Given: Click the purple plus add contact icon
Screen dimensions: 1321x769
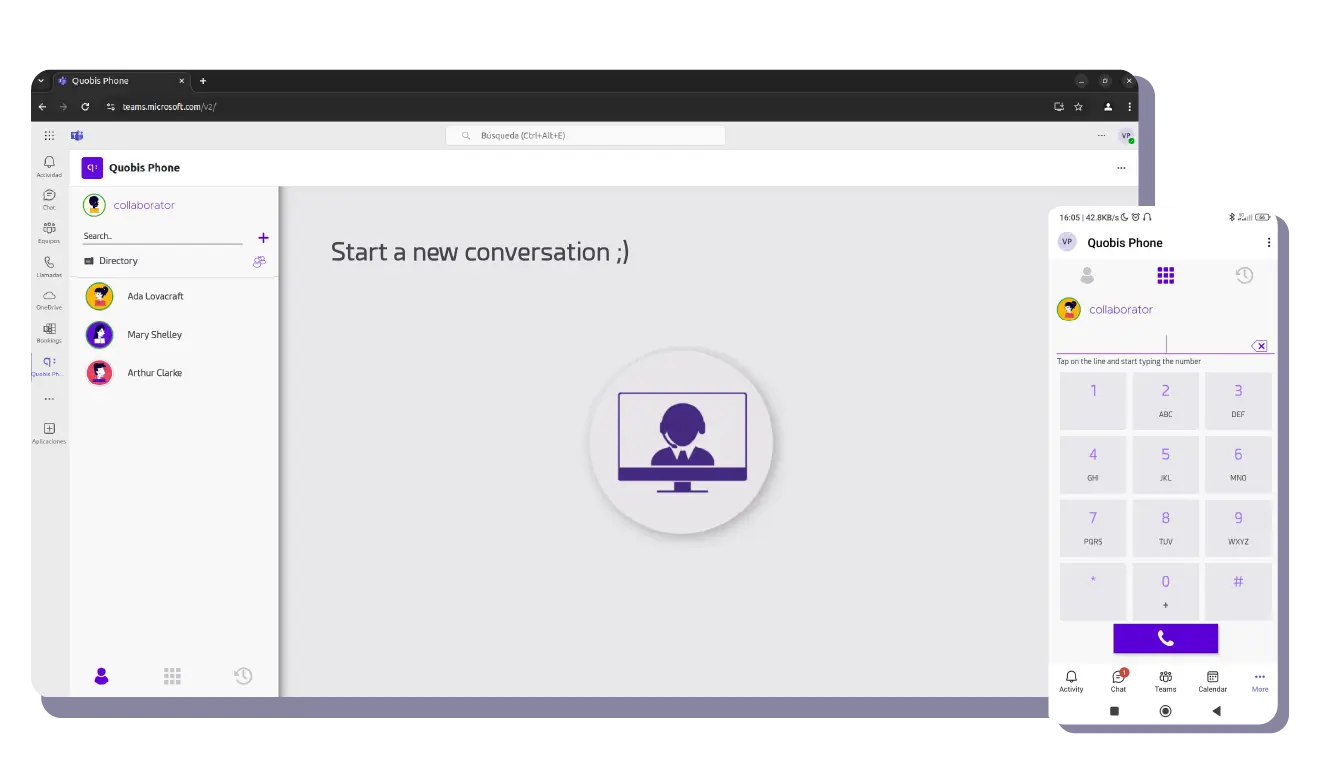Looking at the screenshot, I should click(263, 238).
